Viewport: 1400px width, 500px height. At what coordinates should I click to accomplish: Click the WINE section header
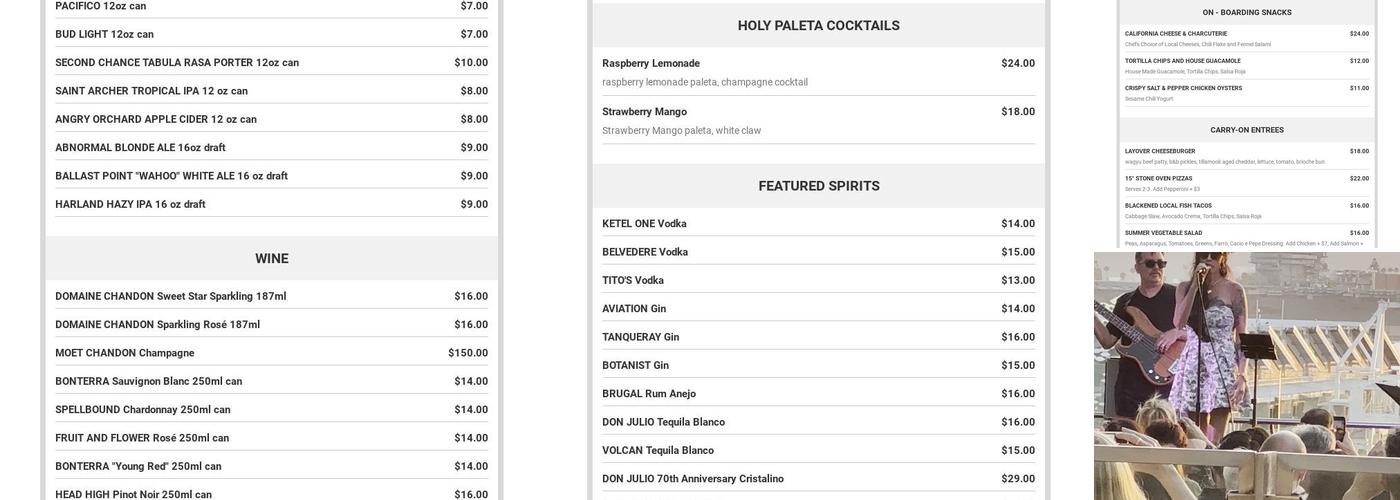click(x=271, y=259)
